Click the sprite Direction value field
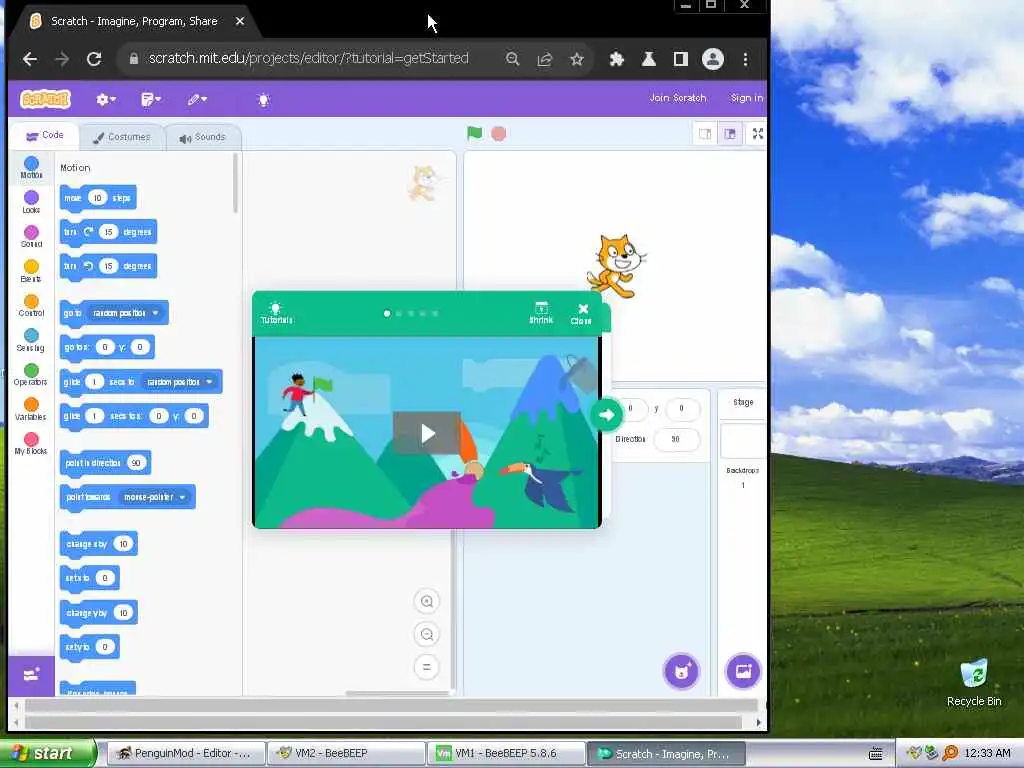 tap(676, 439)
